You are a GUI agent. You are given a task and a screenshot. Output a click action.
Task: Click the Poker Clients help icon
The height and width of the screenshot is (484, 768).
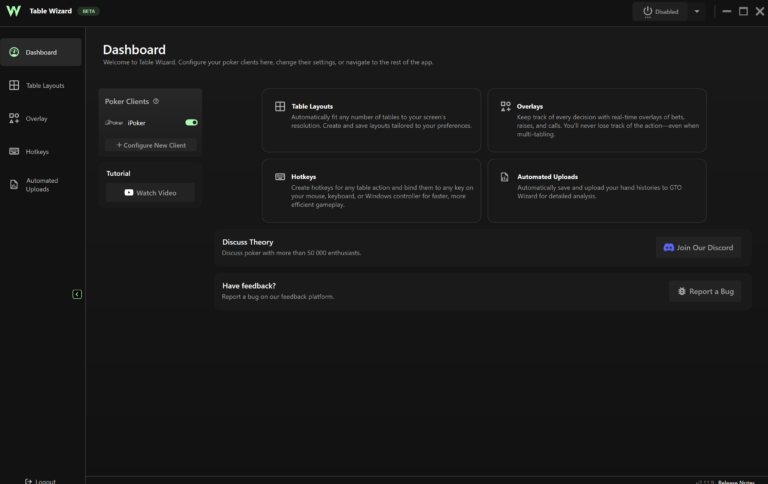coord(156,101)
